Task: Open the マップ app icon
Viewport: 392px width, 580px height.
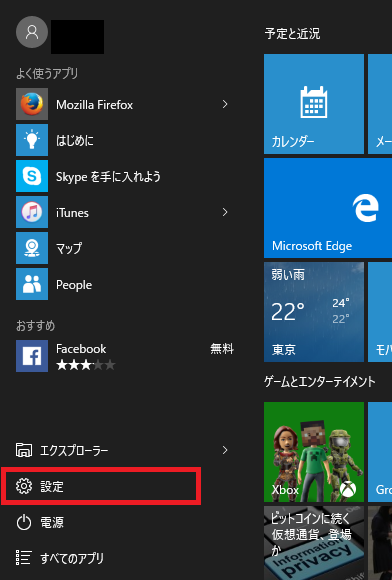Action: (x=32, y=248)
